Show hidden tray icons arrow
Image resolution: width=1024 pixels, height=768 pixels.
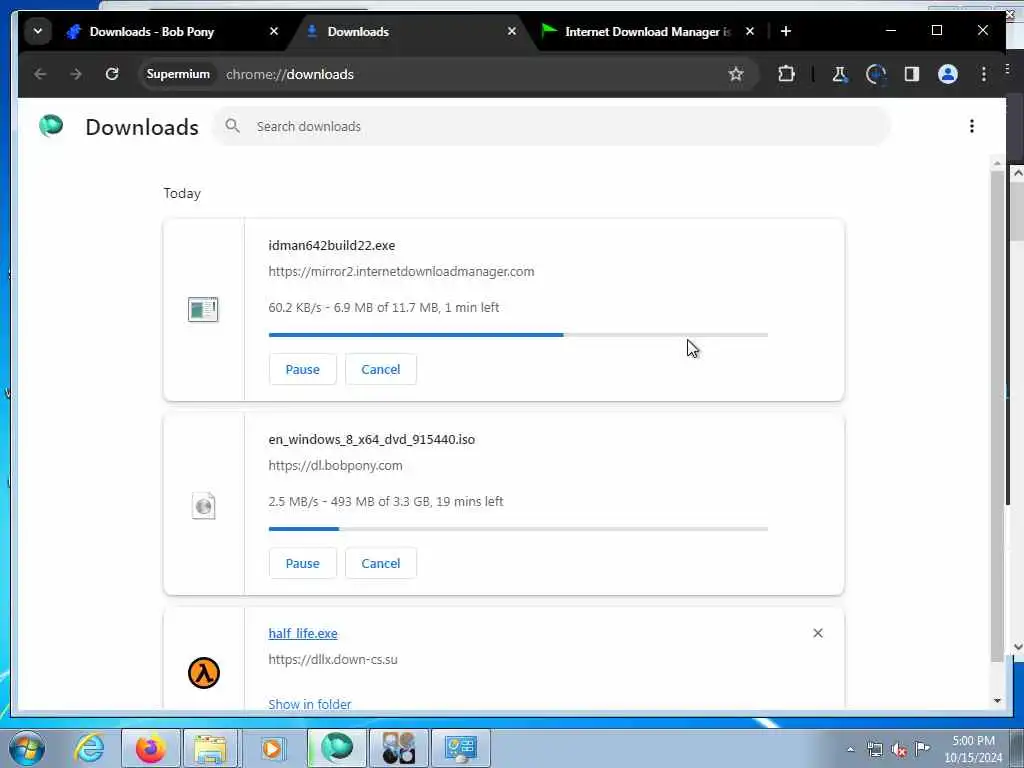coord(850,749)
